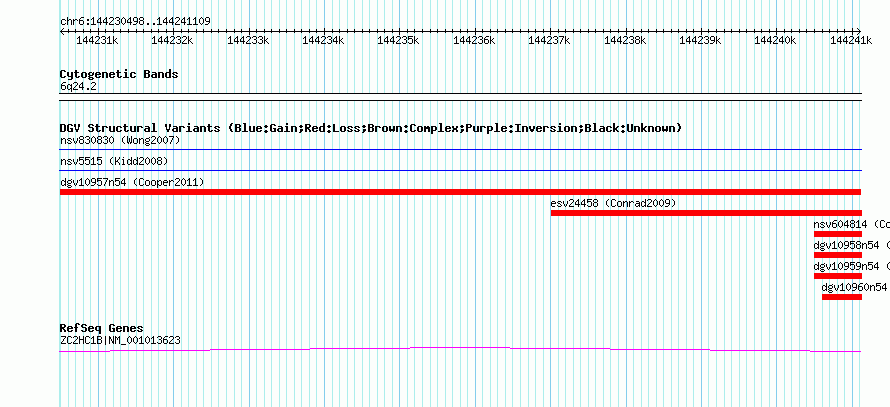The image size is (890, 407).
Task: Click the red loss bar under dgv10960n54
Action: [x=842, y=297]
